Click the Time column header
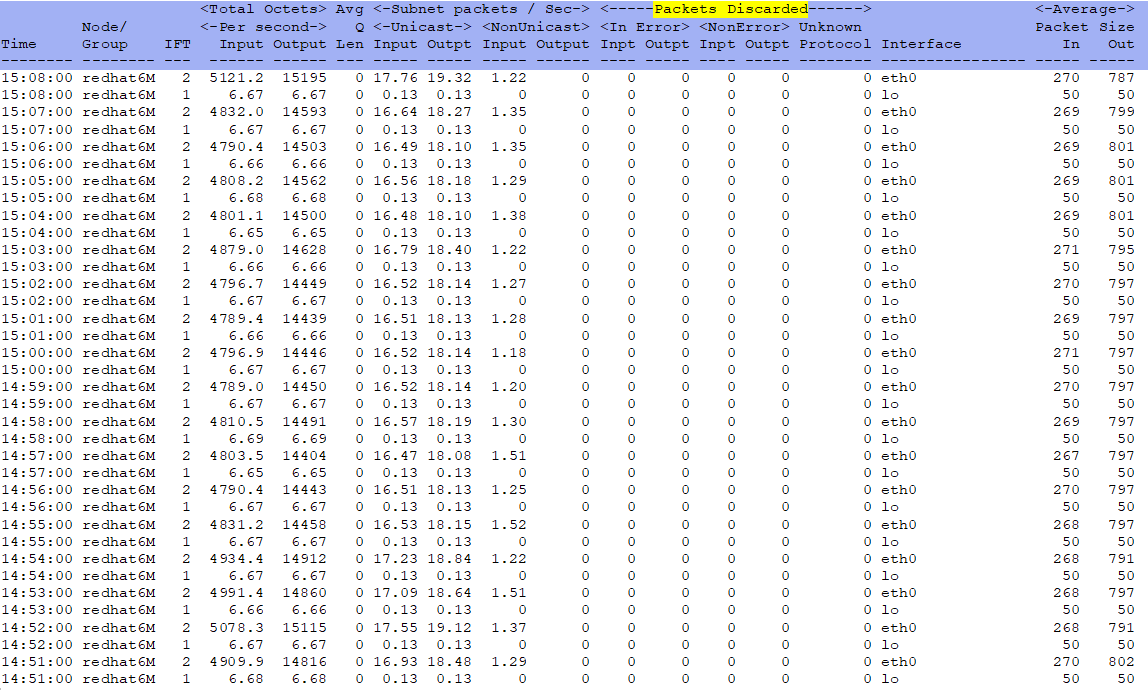Screen dimensions: 1148x690 tap(18, 44)
